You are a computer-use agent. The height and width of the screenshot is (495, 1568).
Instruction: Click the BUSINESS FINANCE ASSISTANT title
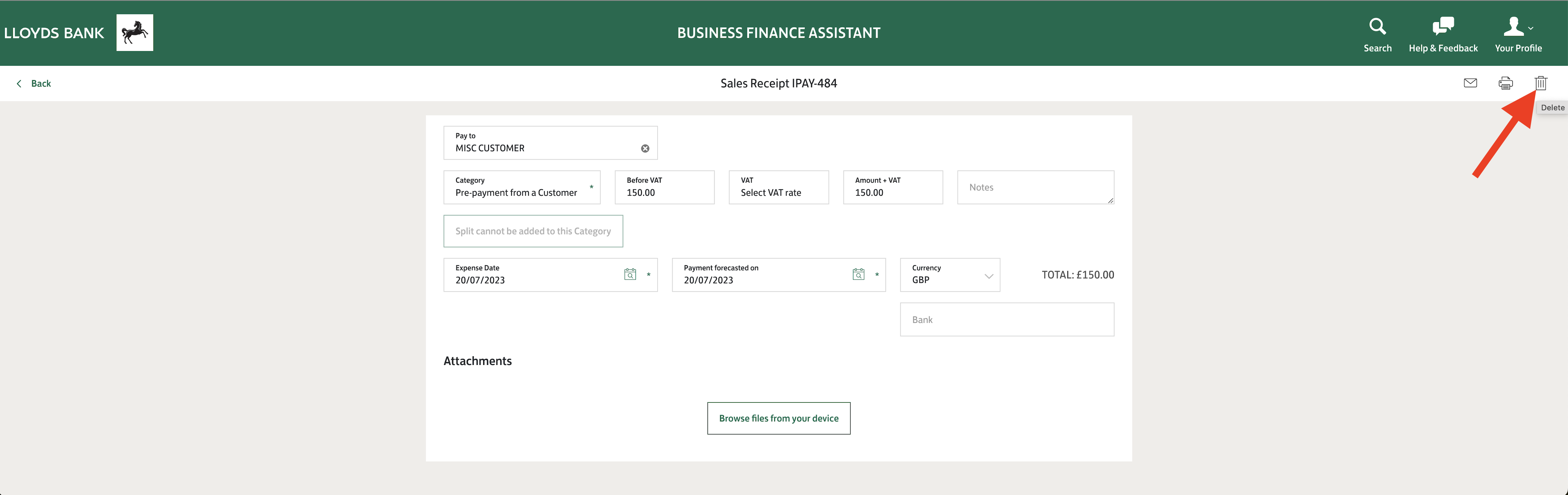pyautogui.click(x=779, y=33)
